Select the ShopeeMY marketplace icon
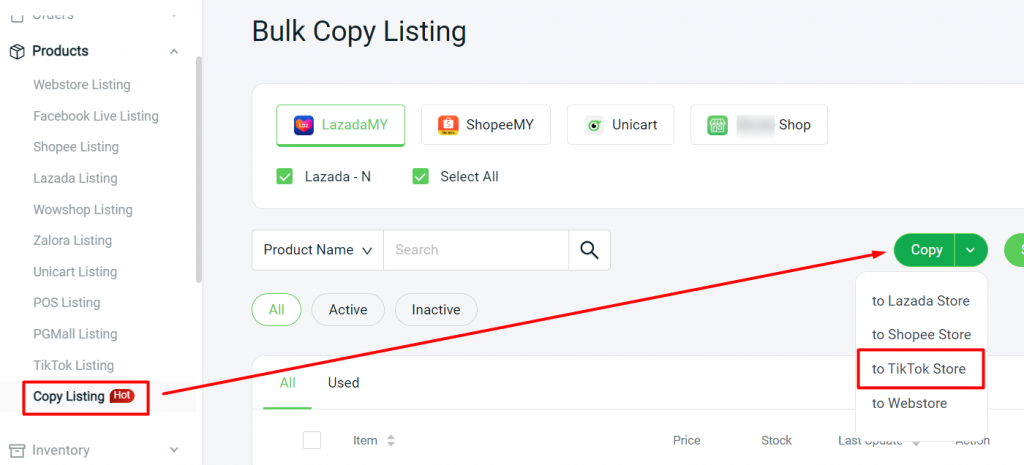Viewport: 1024px width, 465px height. 448,125
